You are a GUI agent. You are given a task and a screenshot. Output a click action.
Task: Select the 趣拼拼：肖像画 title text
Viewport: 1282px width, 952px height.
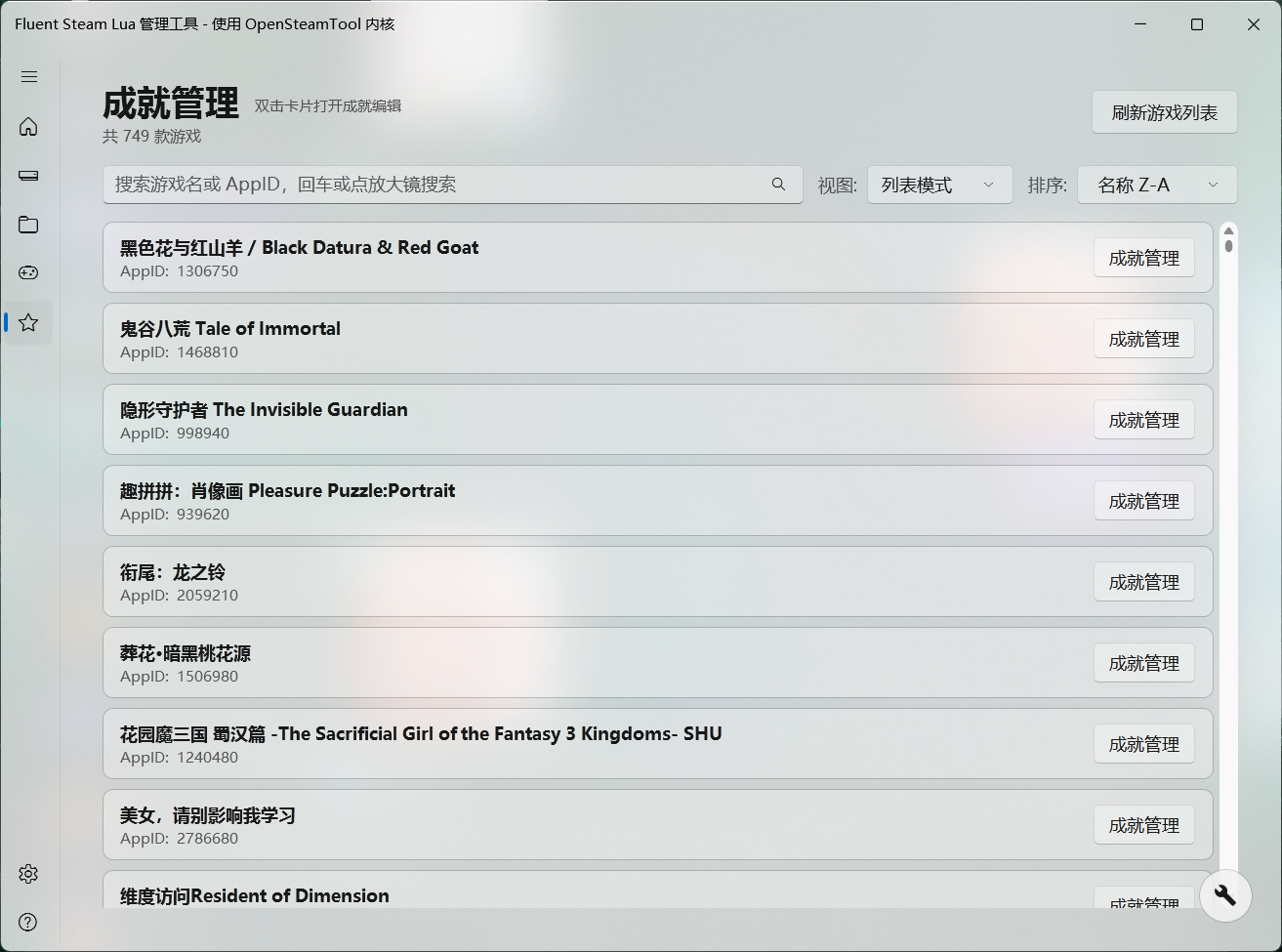pos(287,490)
